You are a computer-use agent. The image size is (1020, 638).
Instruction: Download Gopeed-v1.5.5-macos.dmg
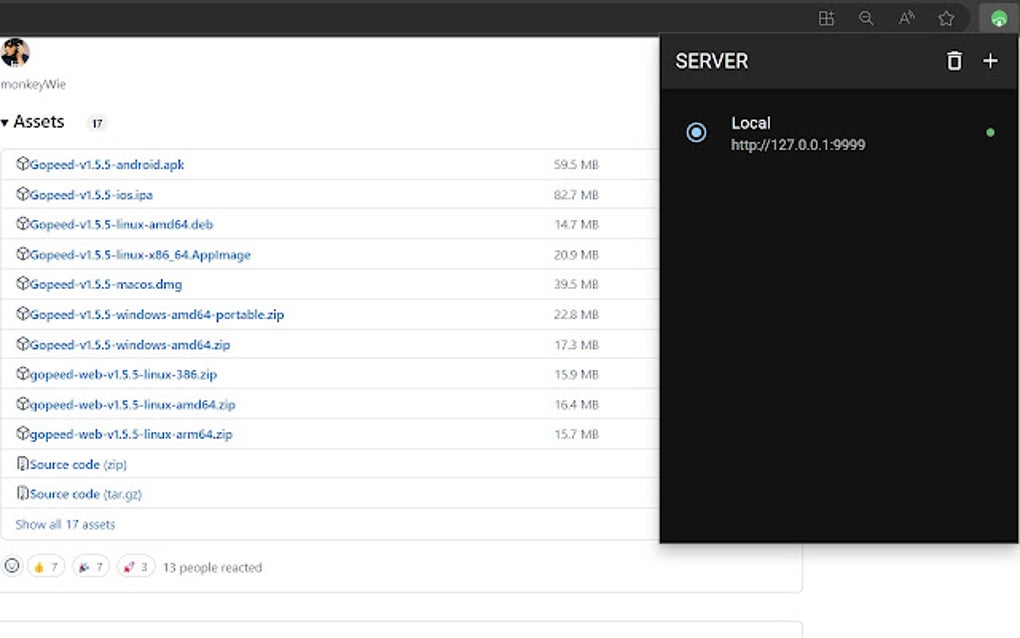tap(105, 285)
